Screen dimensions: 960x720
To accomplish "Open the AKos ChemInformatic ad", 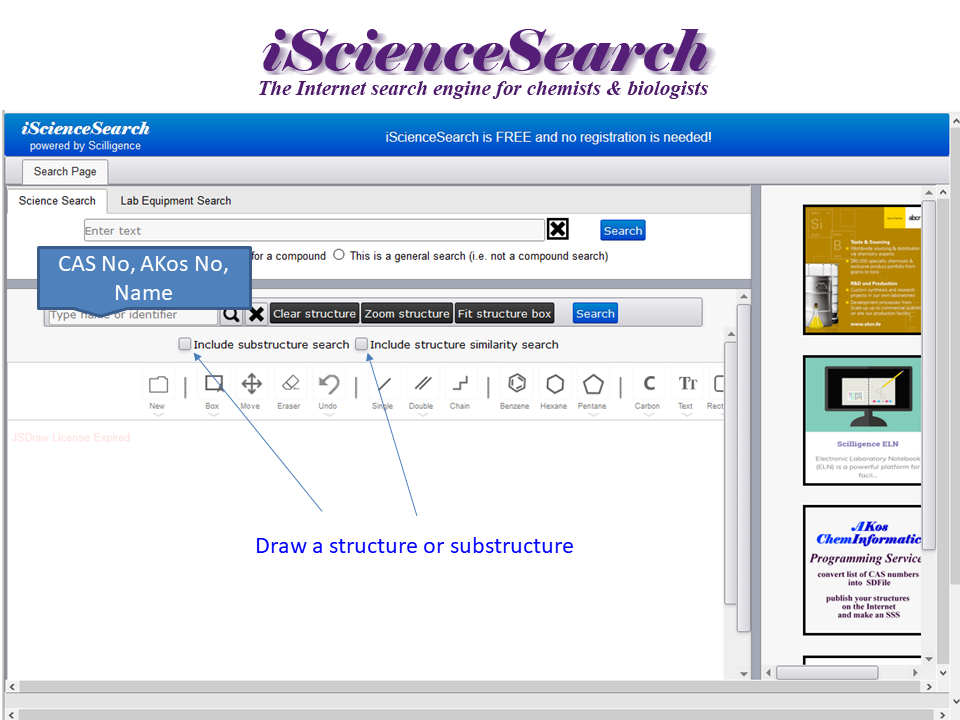I will [x=862, y=570].
